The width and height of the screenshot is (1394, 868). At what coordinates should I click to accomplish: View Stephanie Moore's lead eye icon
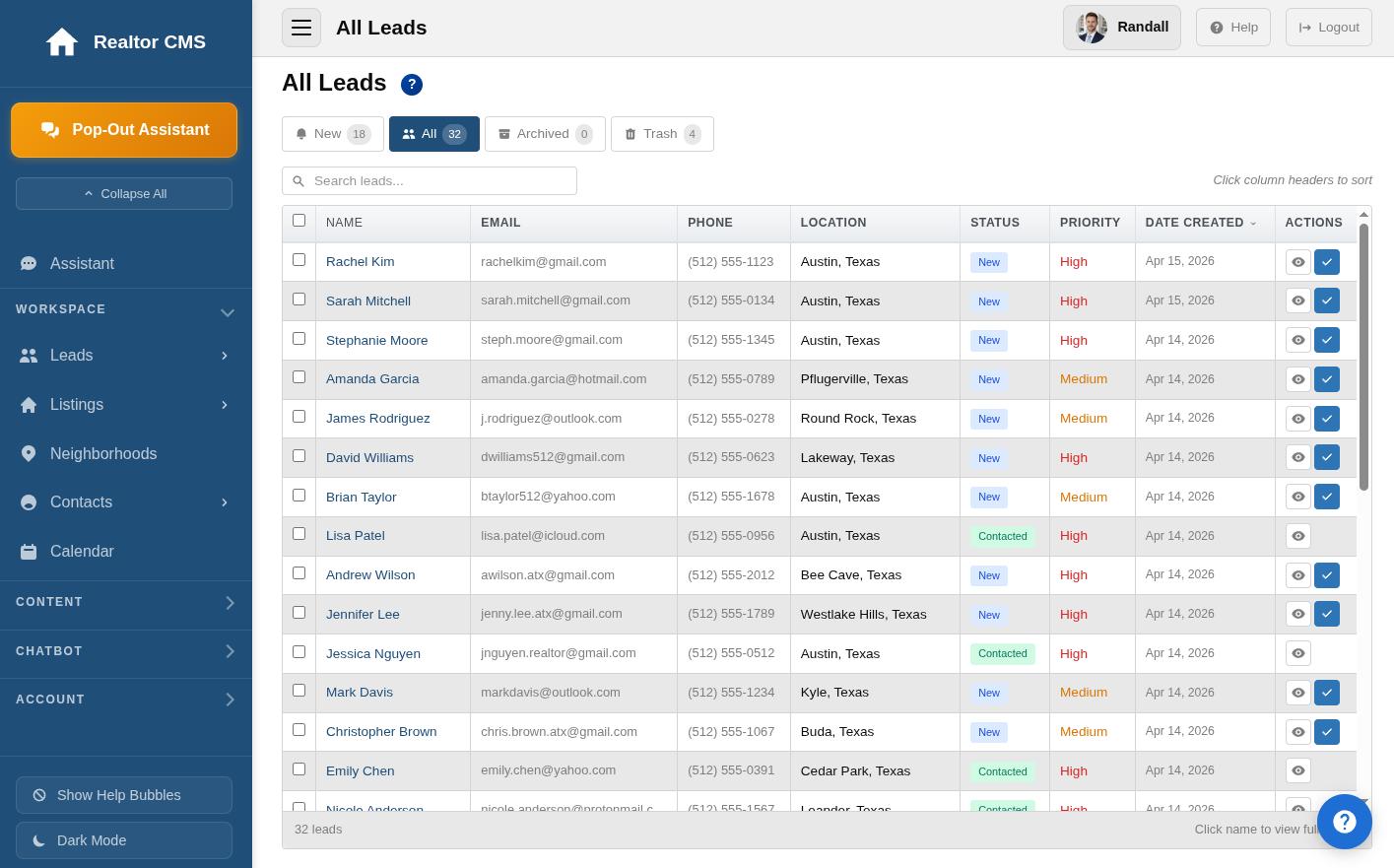coord(1298,340)
